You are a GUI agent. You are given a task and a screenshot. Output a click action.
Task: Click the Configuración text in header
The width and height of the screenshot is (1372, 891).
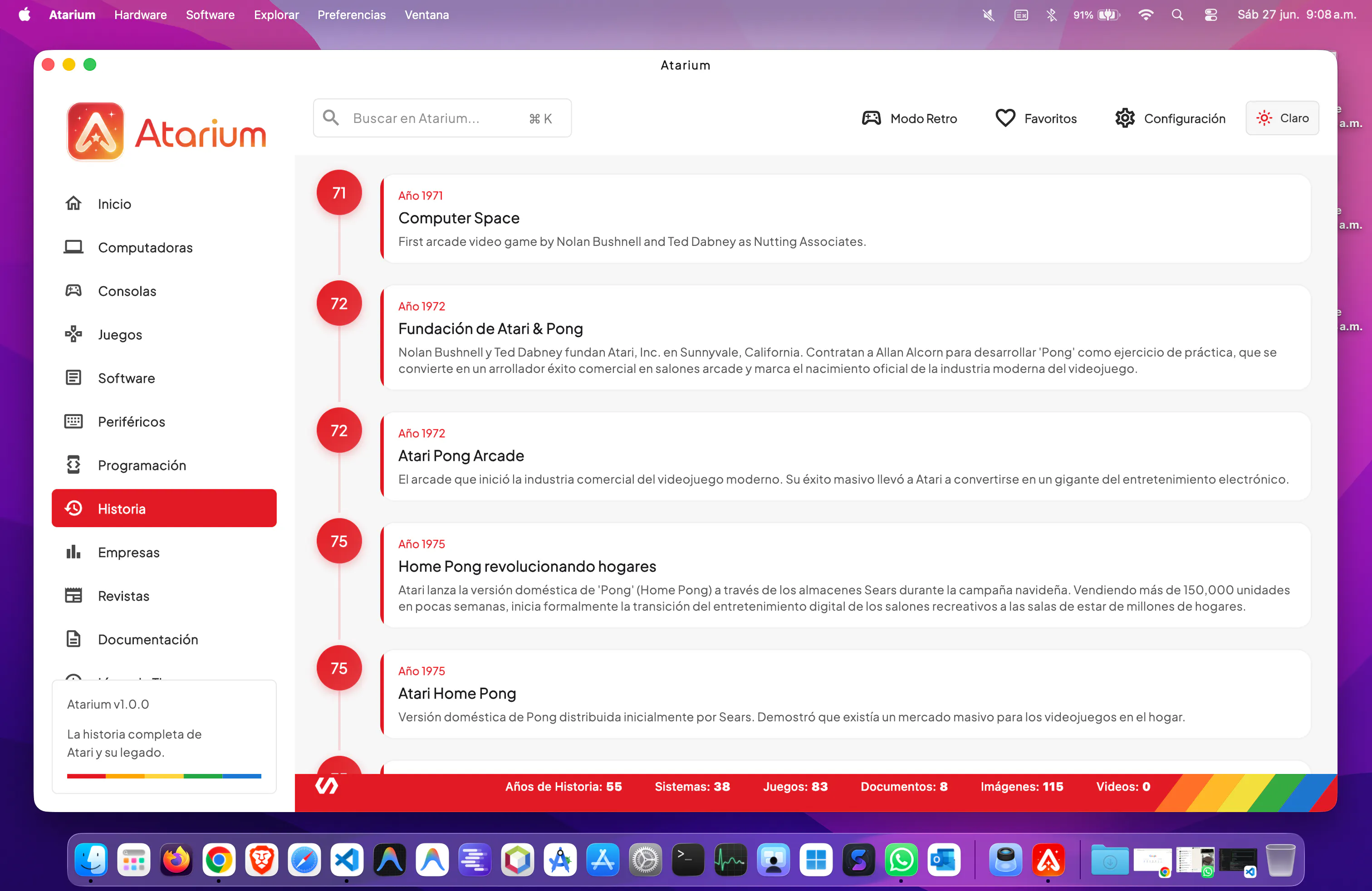pyautogui.click(x=1185, y=118)
